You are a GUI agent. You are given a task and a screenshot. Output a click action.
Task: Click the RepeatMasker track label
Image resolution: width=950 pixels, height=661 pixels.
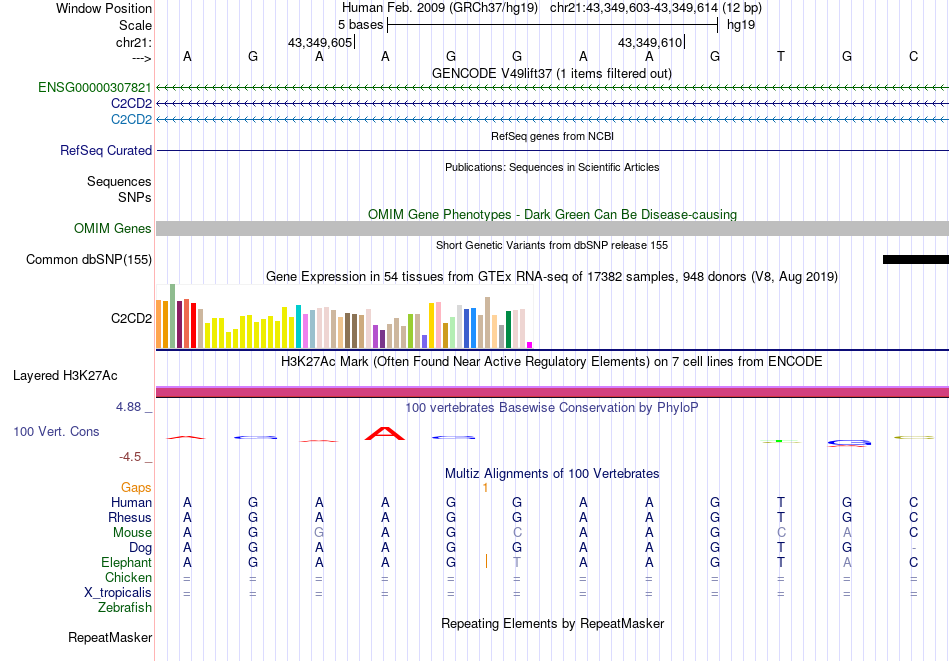coord(110,637)
